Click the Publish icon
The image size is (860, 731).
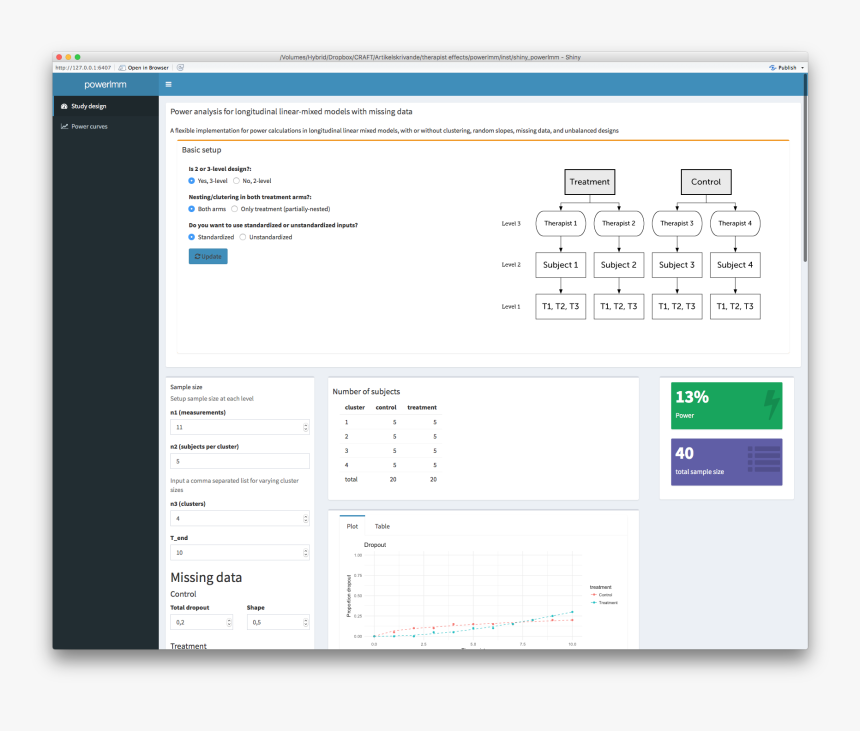(772, 67)
